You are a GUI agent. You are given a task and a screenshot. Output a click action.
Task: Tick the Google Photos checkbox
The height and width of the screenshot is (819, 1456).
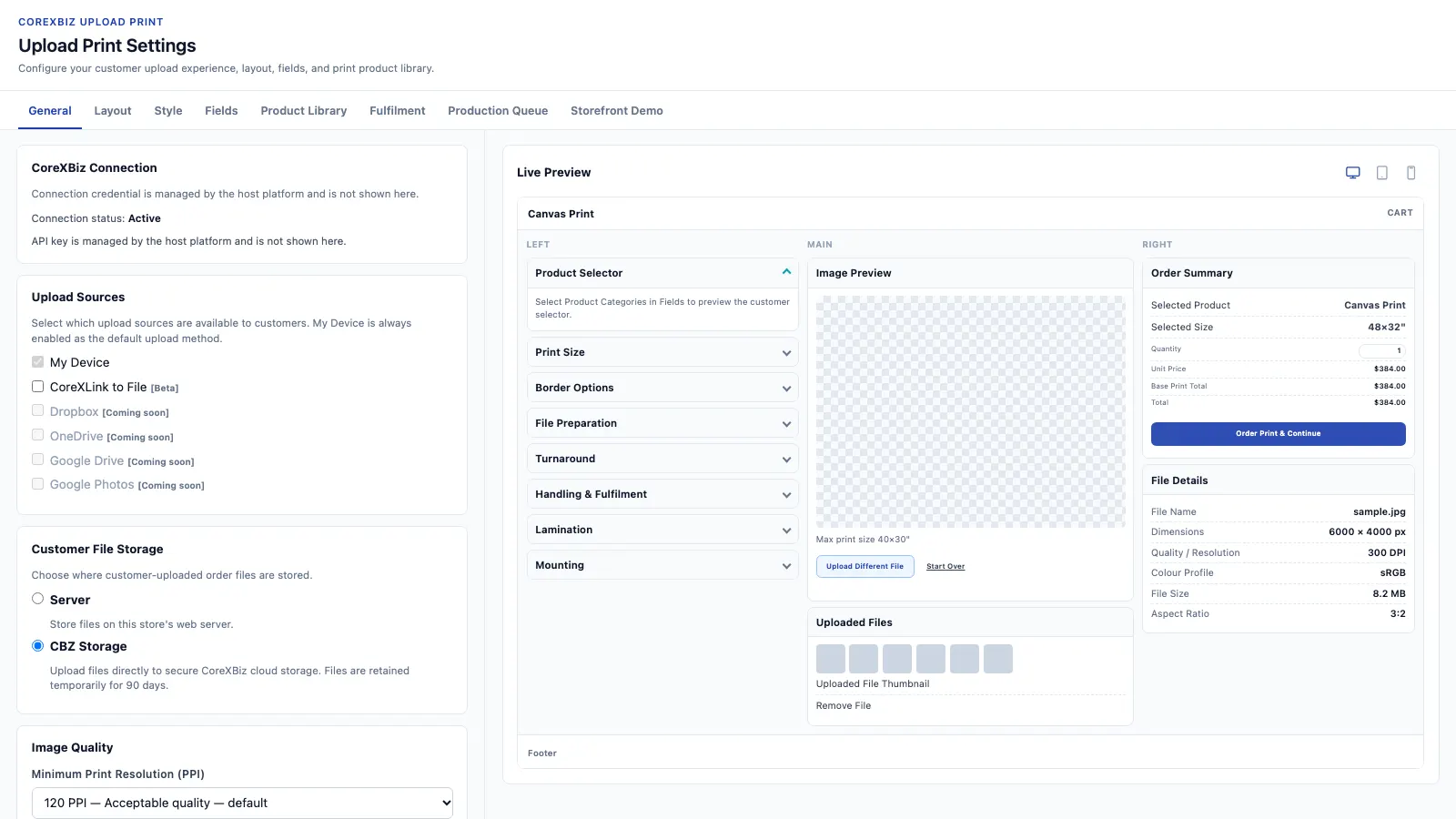(38, 484)
